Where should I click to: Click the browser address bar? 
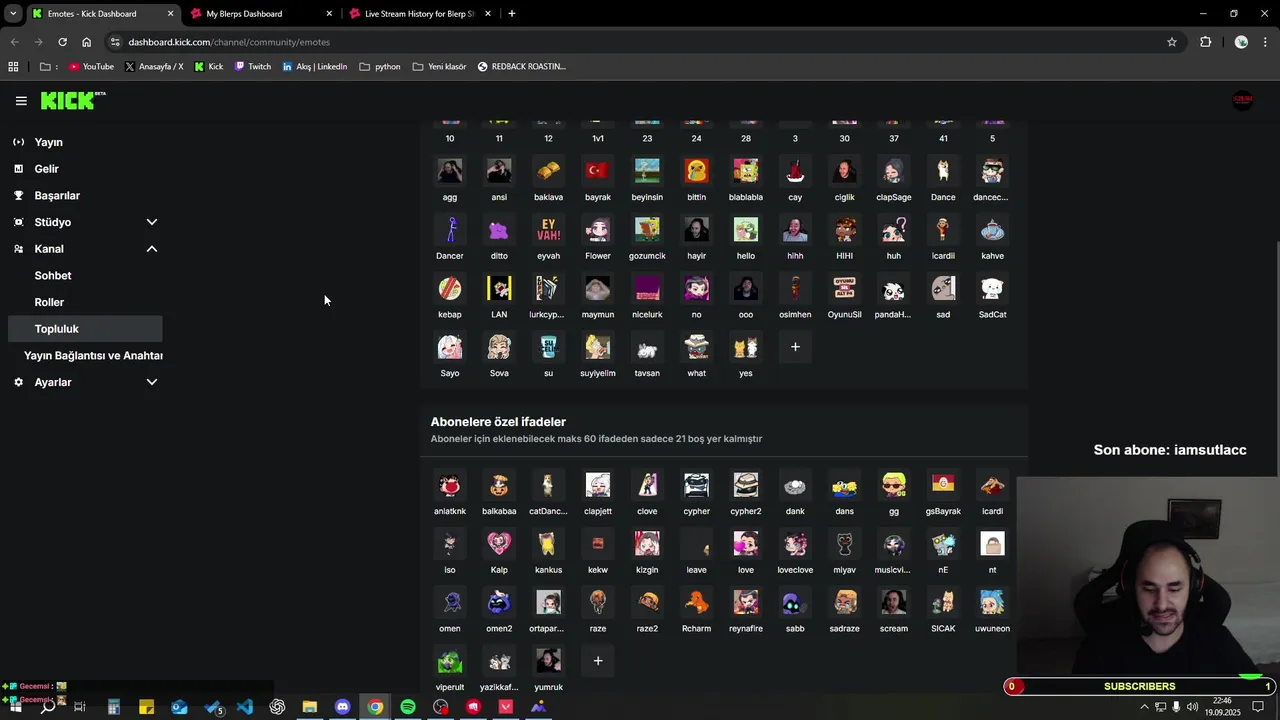pos(640,42)
